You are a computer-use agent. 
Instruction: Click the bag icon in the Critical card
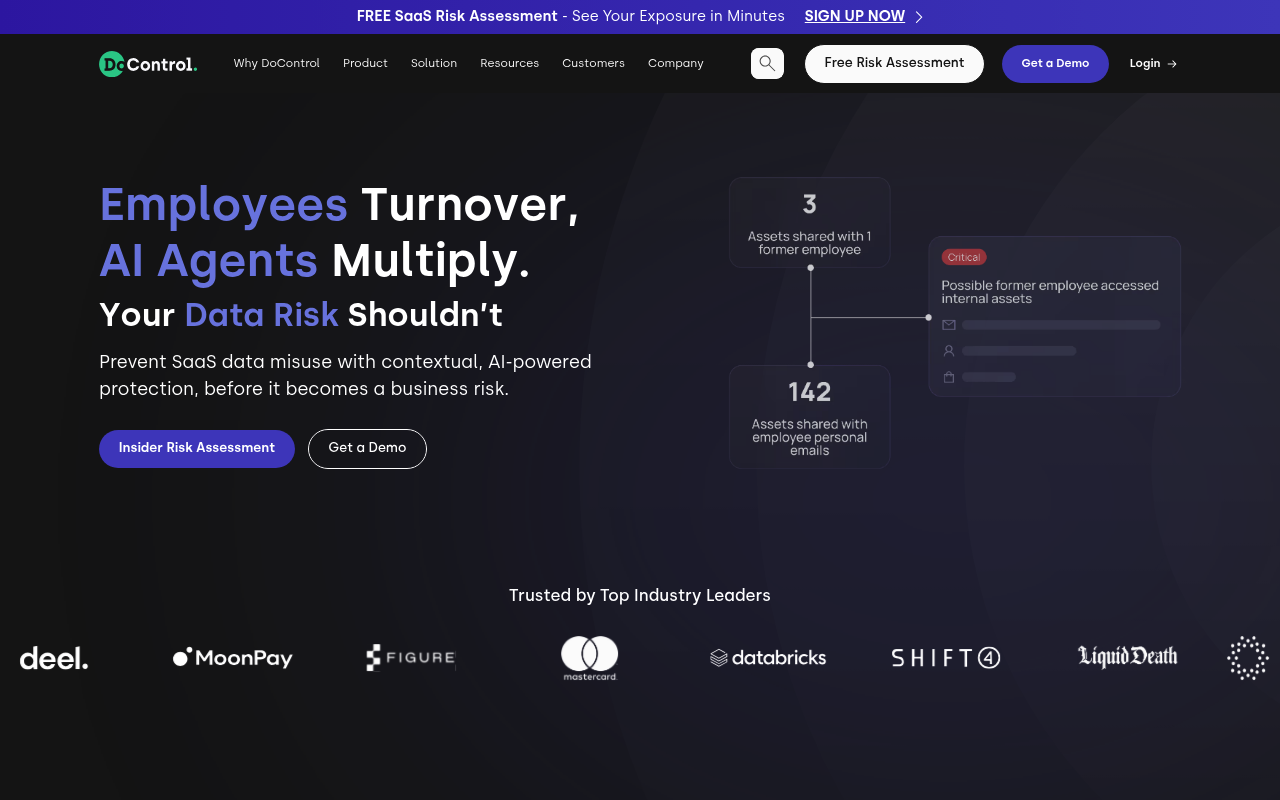[949, 377]
